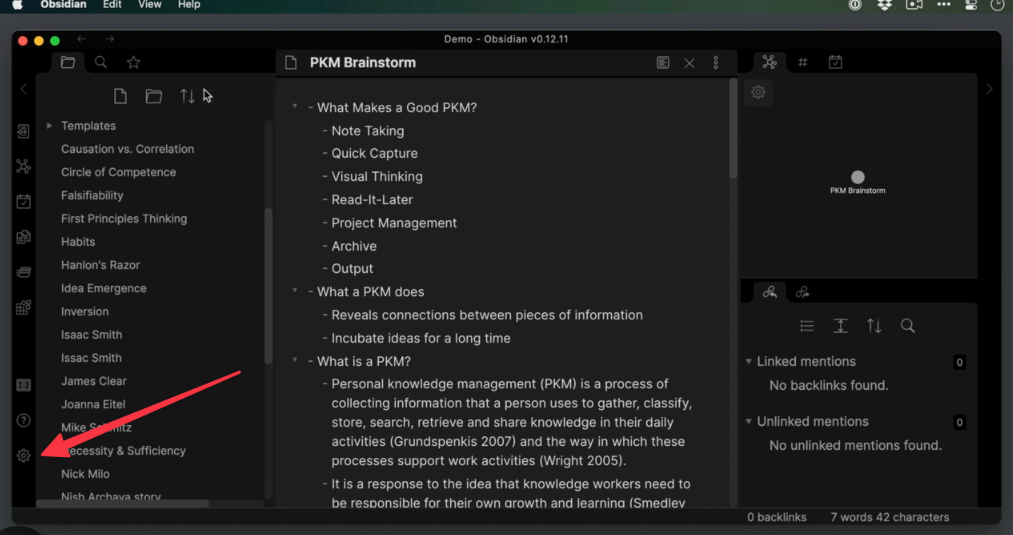Open the Hanlon's Razor note
Screen dimensions: 1013x535
coord(100,266)
